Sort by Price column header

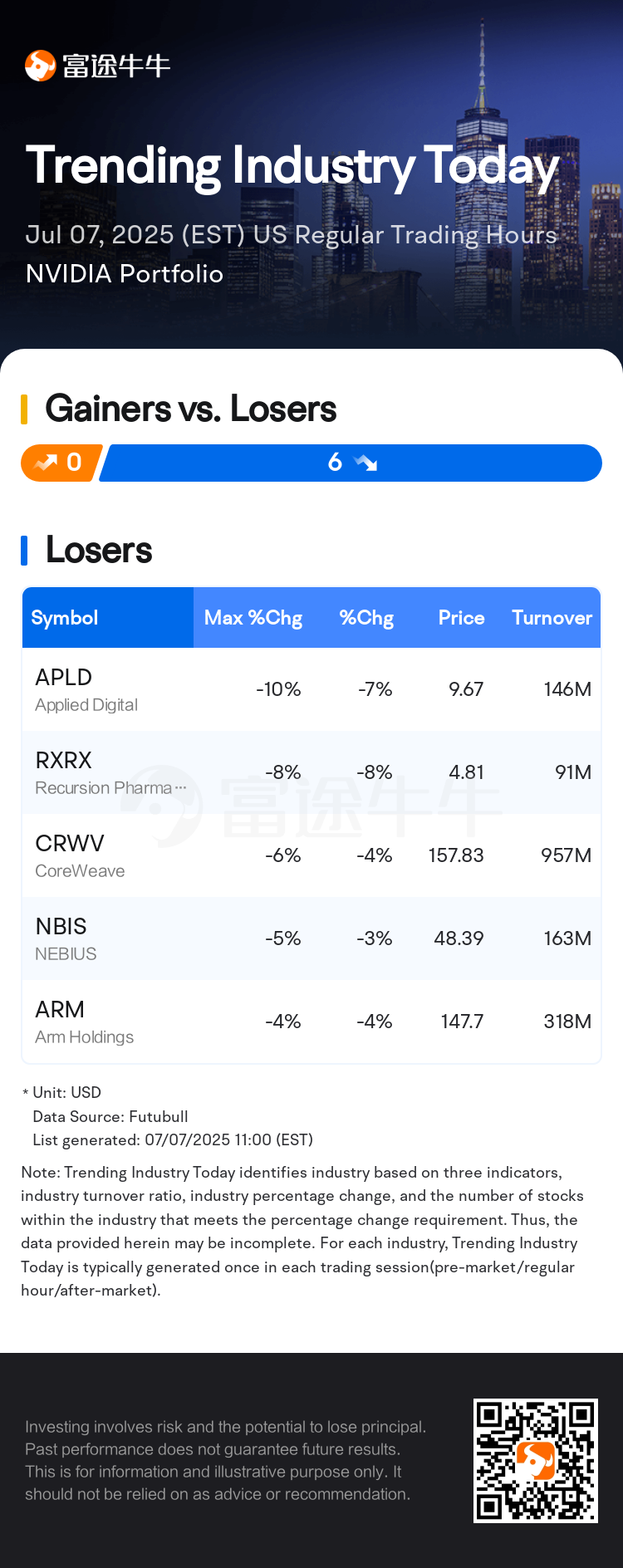(x=461, y=618)
